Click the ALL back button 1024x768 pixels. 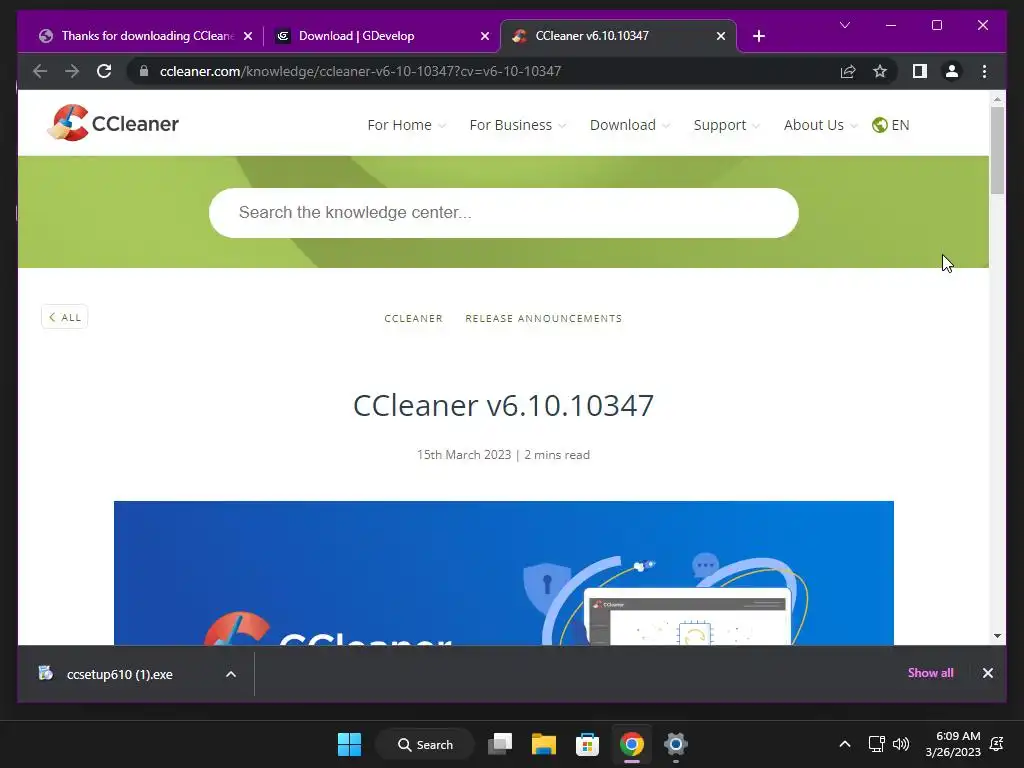(x=65, y=317)
